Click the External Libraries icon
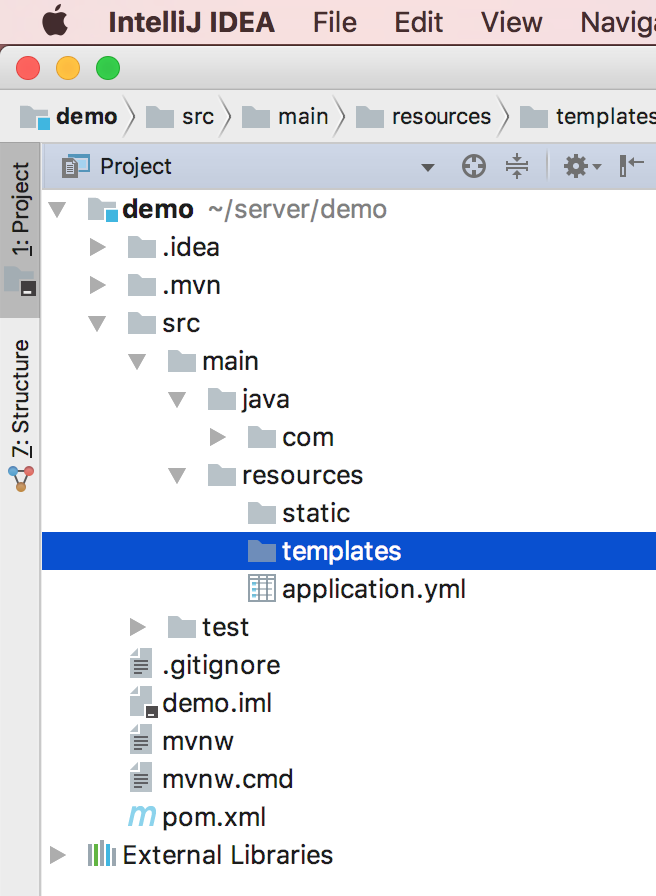The height and width of the screenshot is (896, 656). (102, 855)
